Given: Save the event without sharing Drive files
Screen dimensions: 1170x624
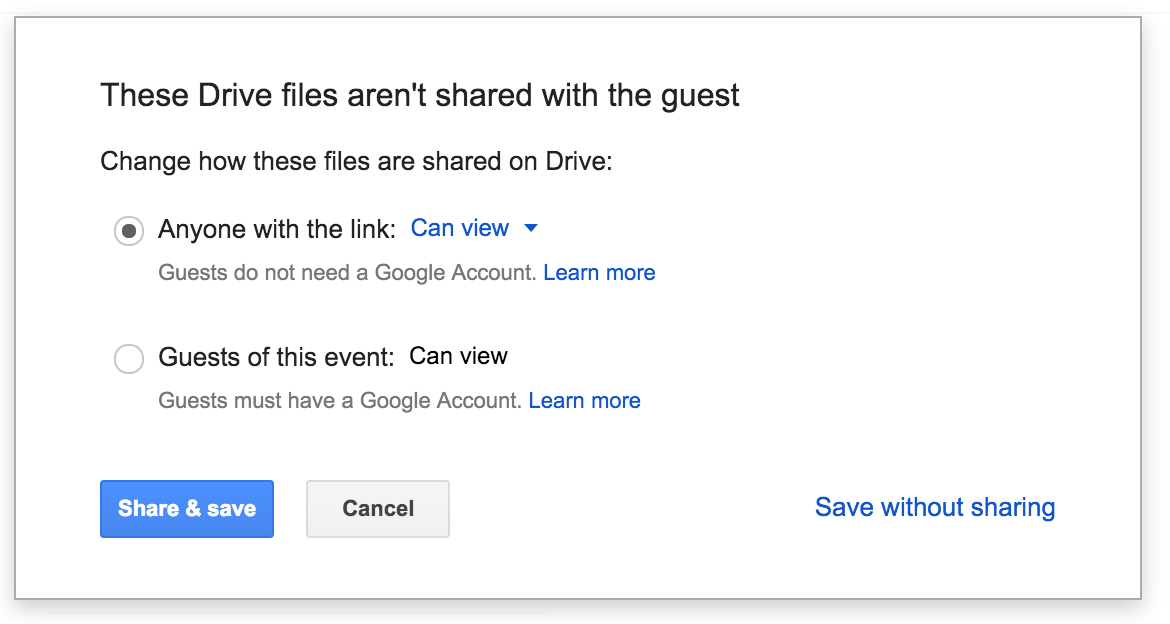Looking at the screenshot, I should coord(934,507).
